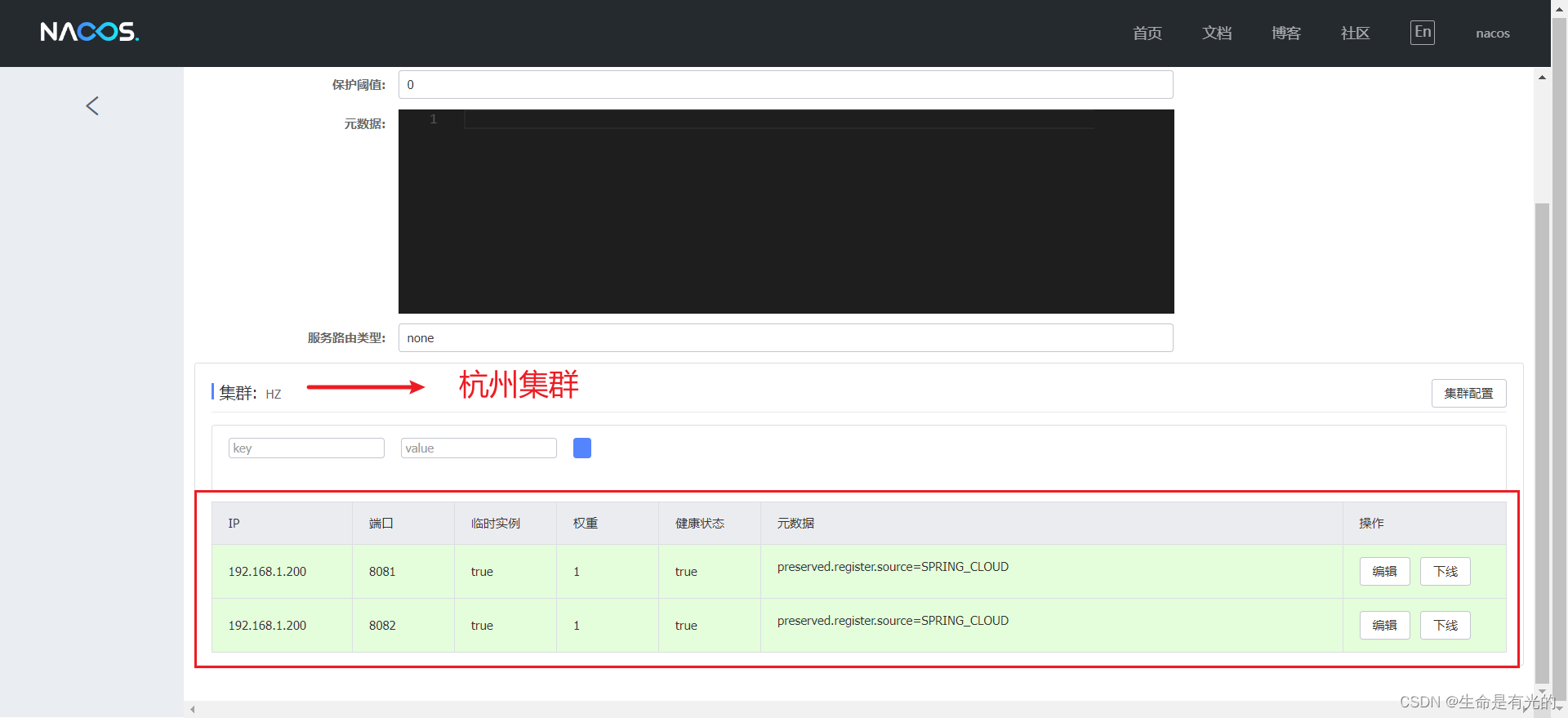This screenshot has width=1568, height=718.
Task: Click 编辑 for the port 8082 instance
Action: pyautogui.click(x=1385, y=626)
